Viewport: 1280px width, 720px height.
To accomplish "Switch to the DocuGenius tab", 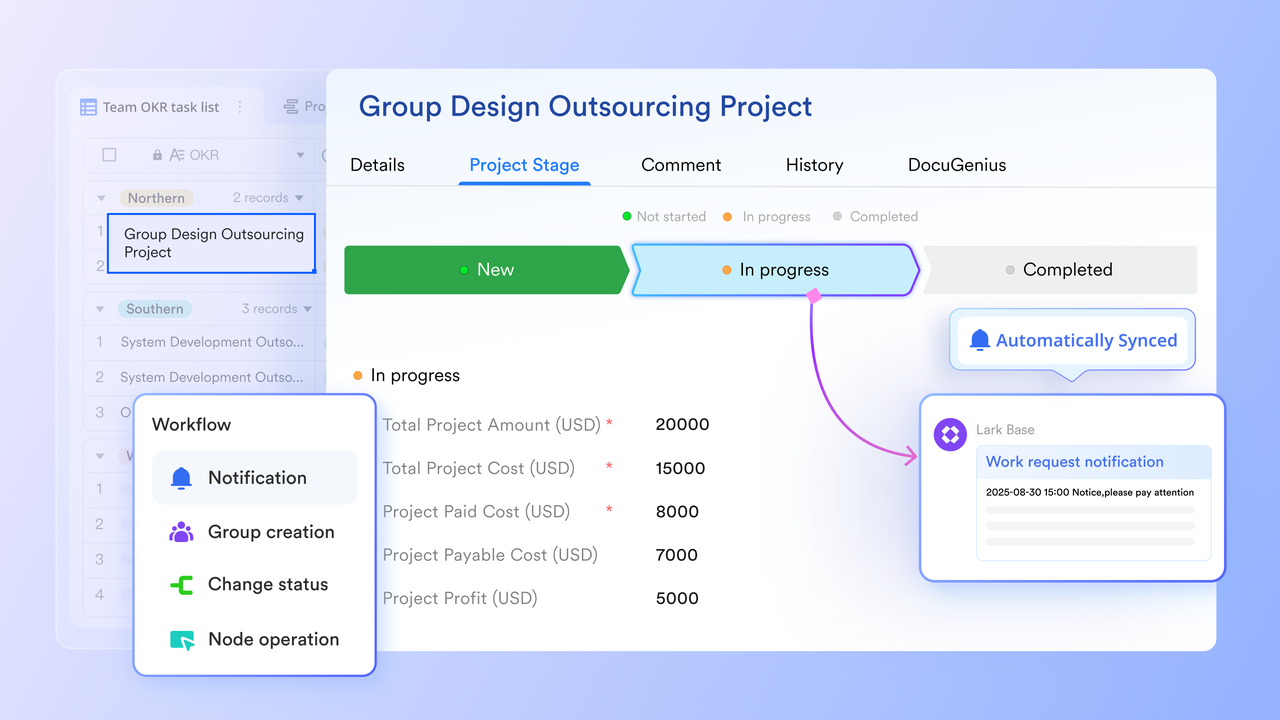I will [x=956, y=165].
